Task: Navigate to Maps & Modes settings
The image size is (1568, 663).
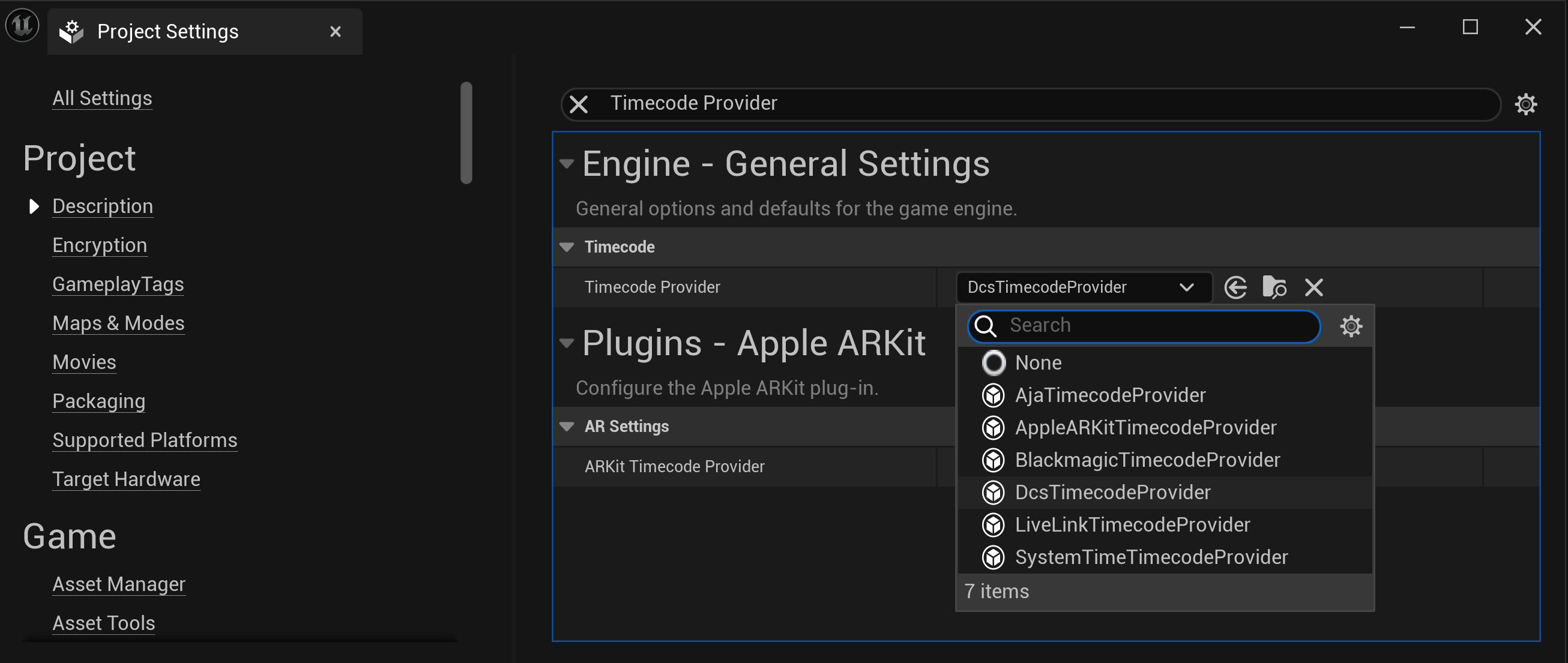Action: [x=118, y=322]
